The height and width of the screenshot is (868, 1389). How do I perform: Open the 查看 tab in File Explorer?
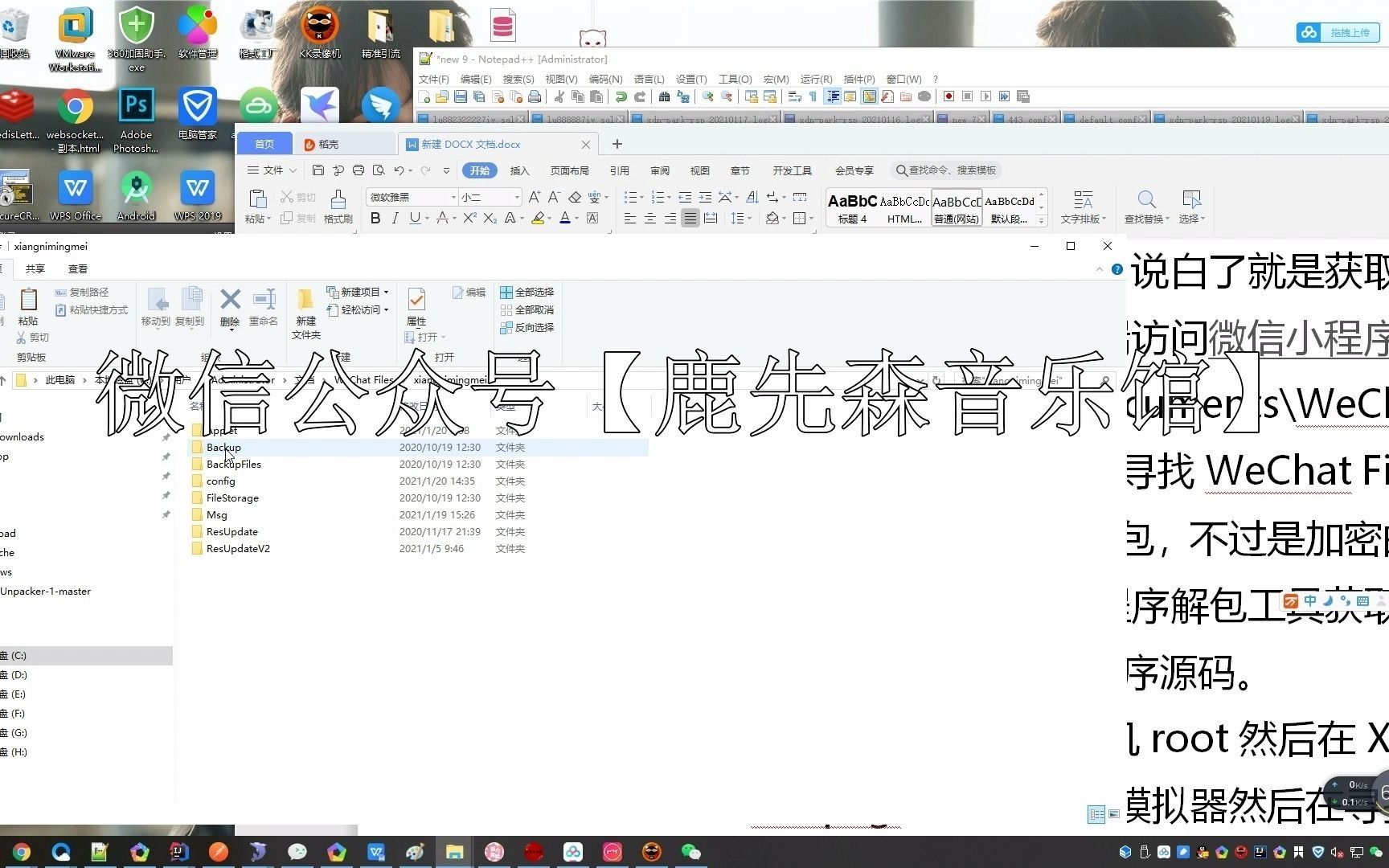pyautogui.click(x=78, y=268)
